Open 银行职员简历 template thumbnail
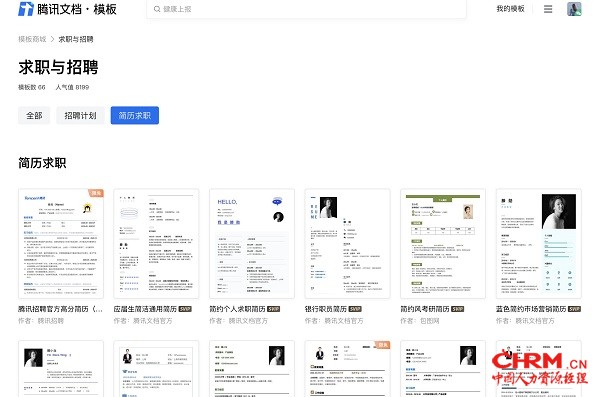Image resolution: width=600 pixels, height=397 pixels. 347,243
